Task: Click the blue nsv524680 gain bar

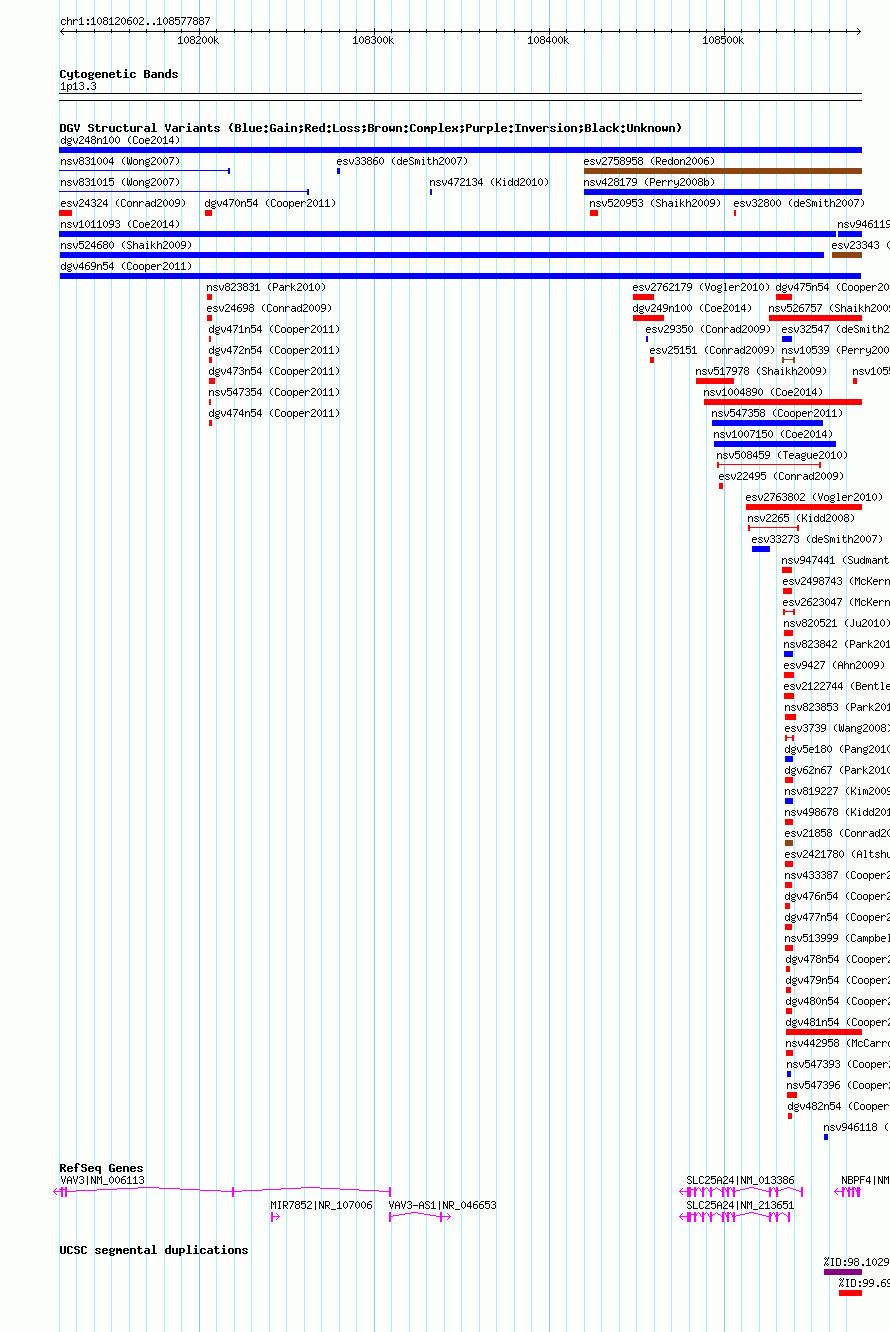Action: (442, 255)
